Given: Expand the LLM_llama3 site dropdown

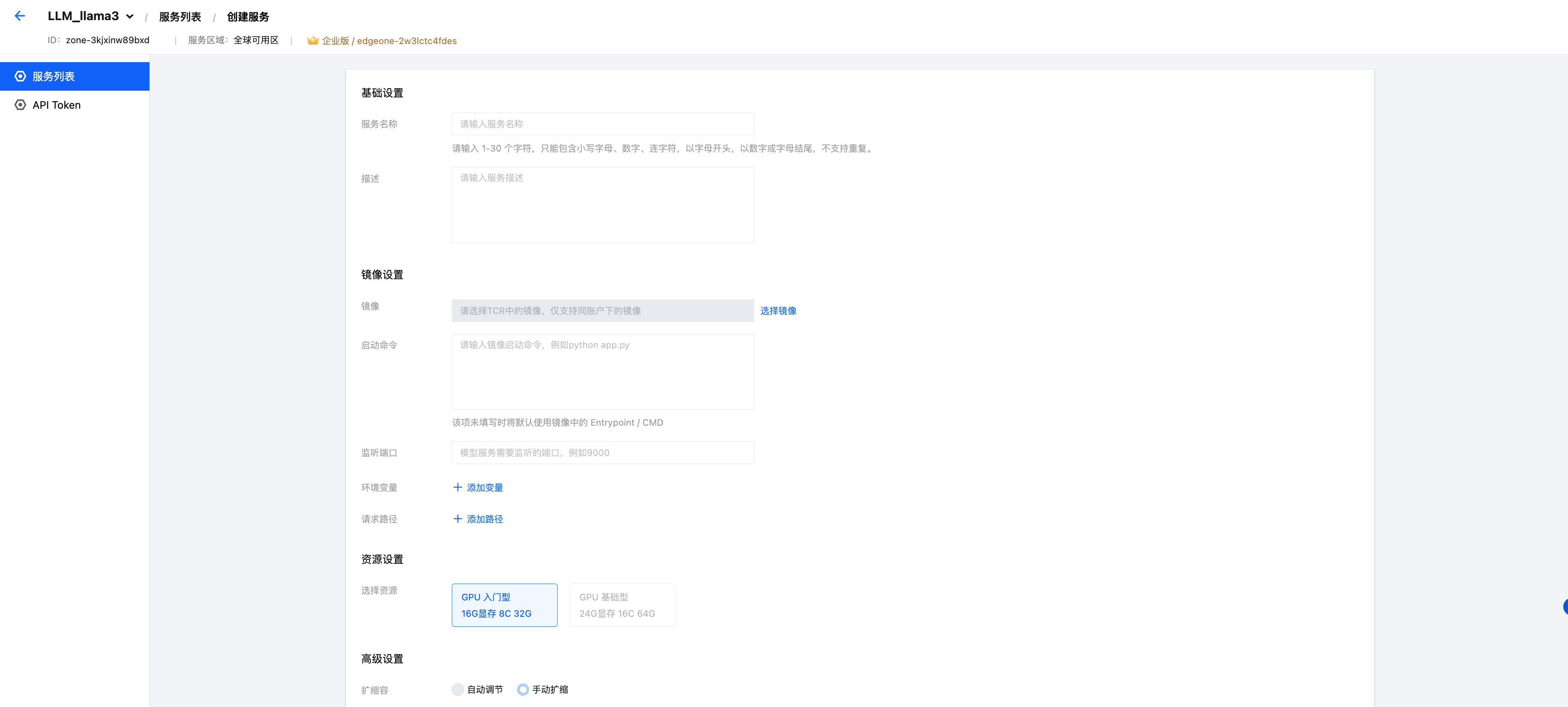Looking at the screenshot, I should 130,16.
